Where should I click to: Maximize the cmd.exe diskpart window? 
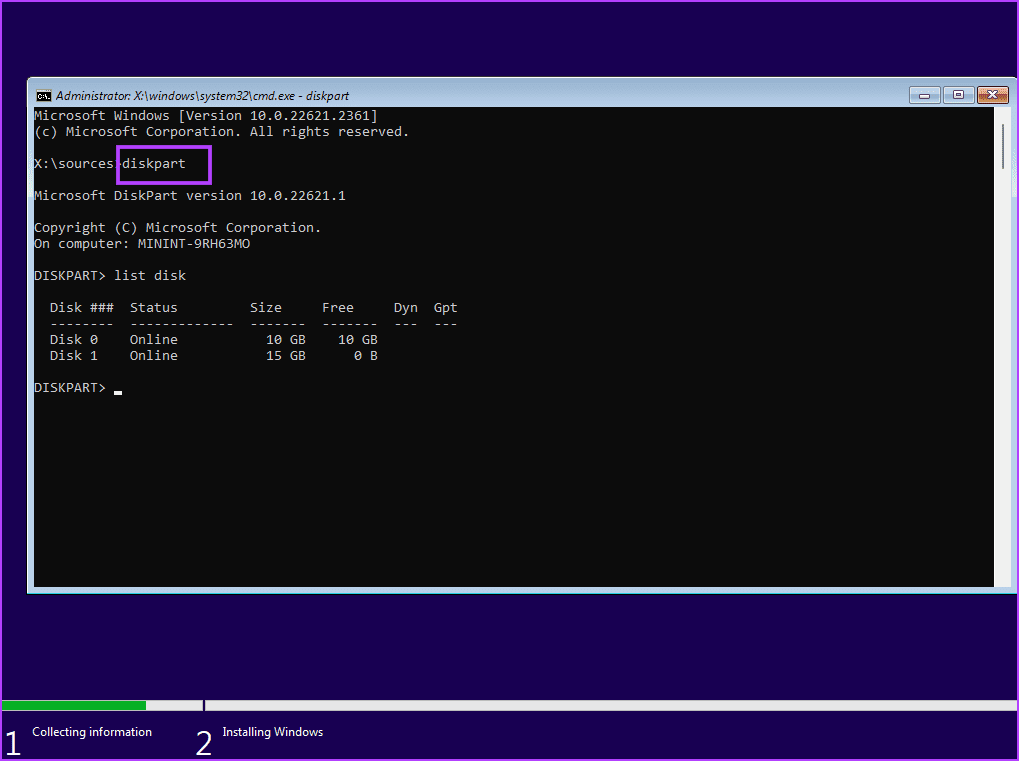click(958, 95)
